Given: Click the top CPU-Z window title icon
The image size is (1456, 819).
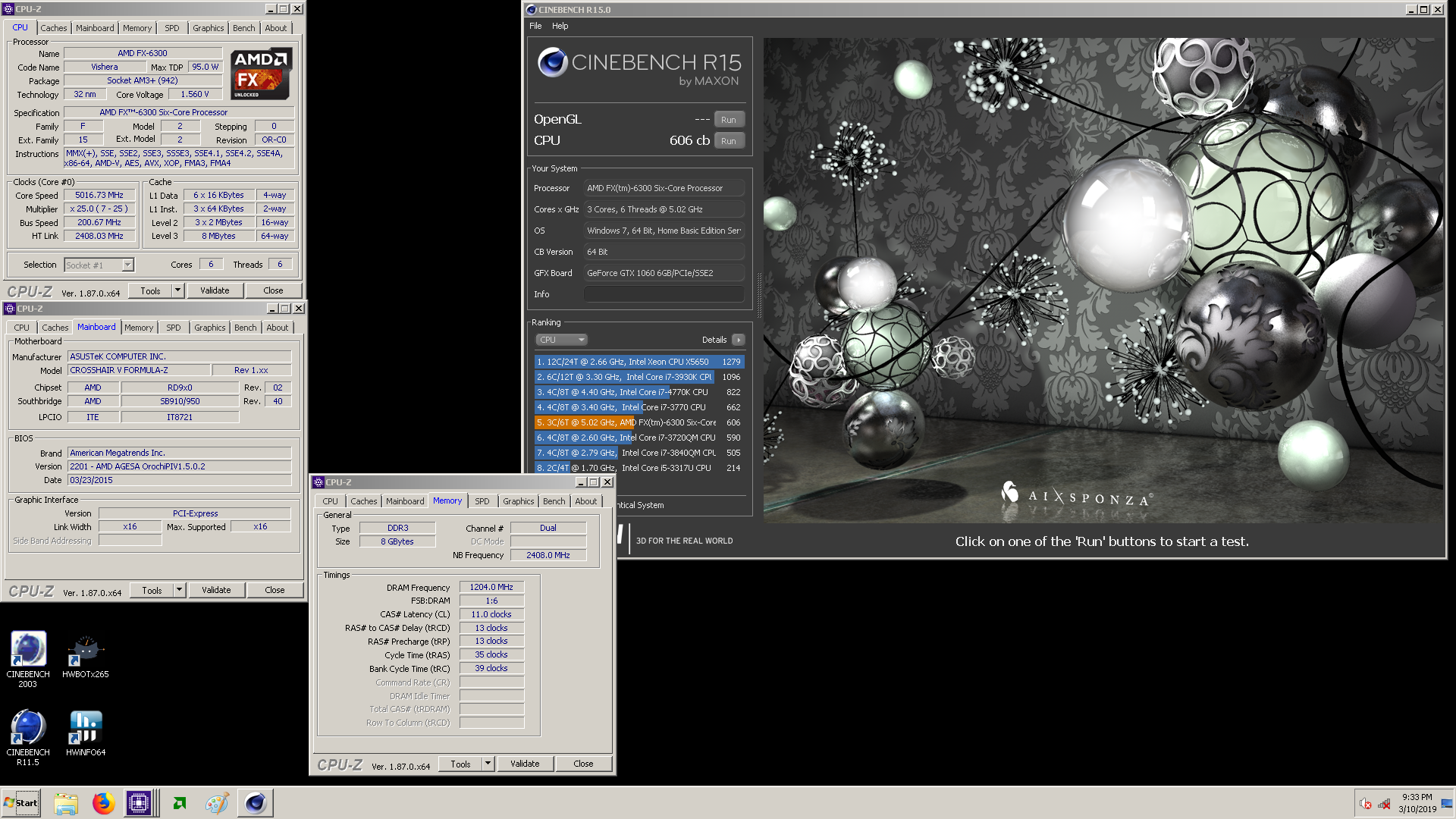Looking at the screenshot, I should (8, 9).
